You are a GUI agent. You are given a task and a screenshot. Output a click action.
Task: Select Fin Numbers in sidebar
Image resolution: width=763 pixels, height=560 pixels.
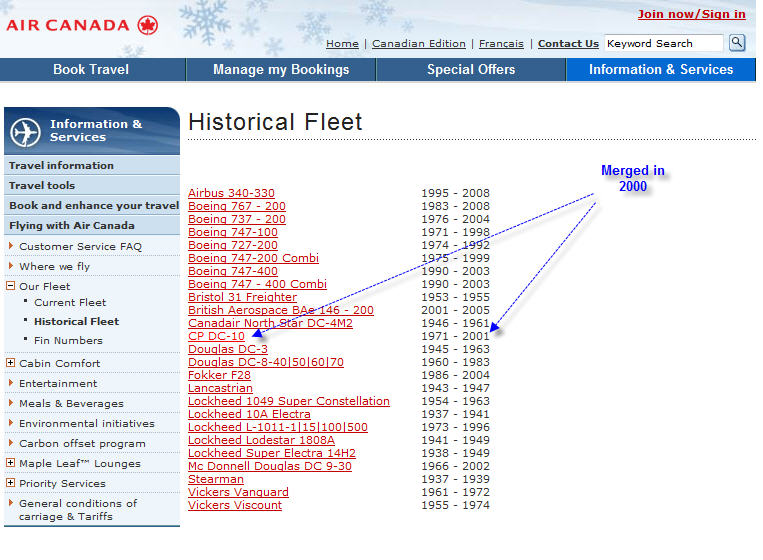[68, 340]
